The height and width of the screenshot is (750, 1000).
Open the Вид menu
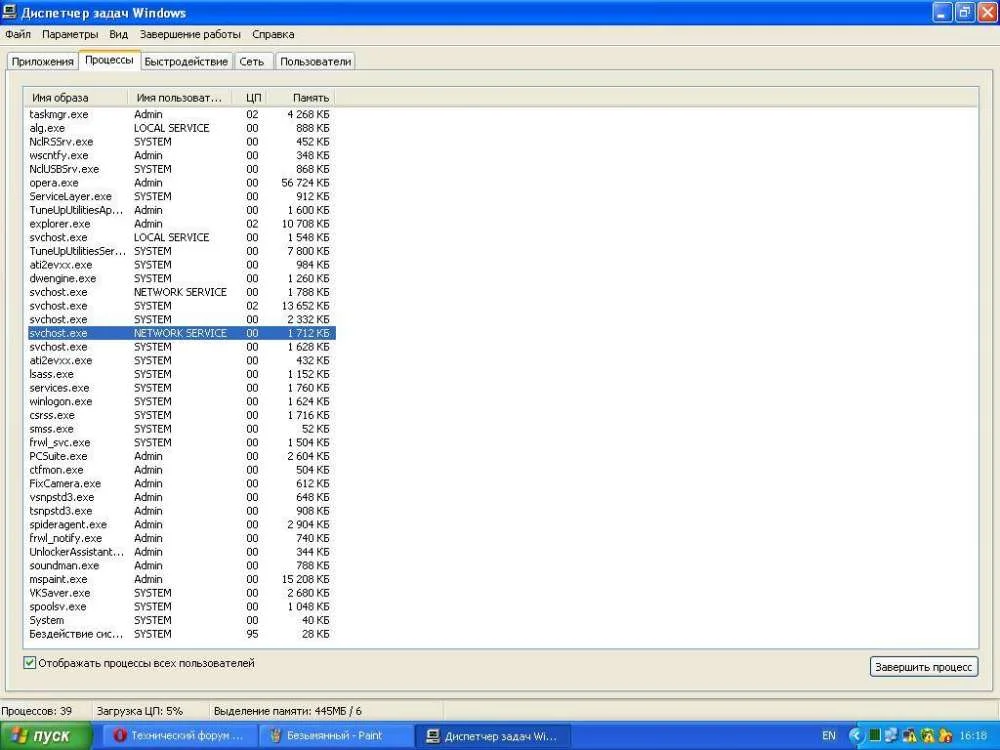coord(119,34)
